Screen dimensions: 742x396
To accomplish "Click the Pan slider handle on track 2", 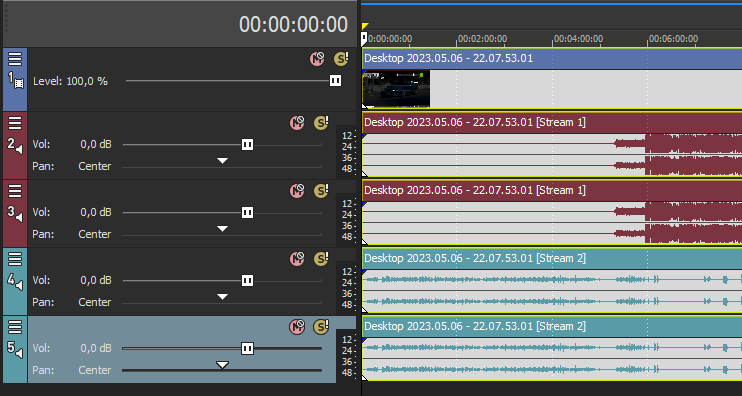I will [222, 161].
